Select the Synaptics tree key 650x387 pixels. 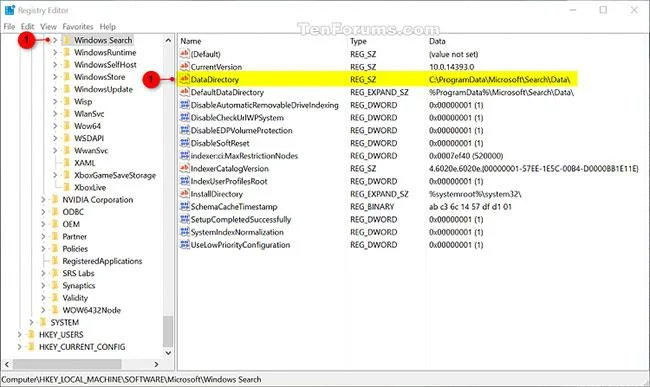(x=79, y=285)
